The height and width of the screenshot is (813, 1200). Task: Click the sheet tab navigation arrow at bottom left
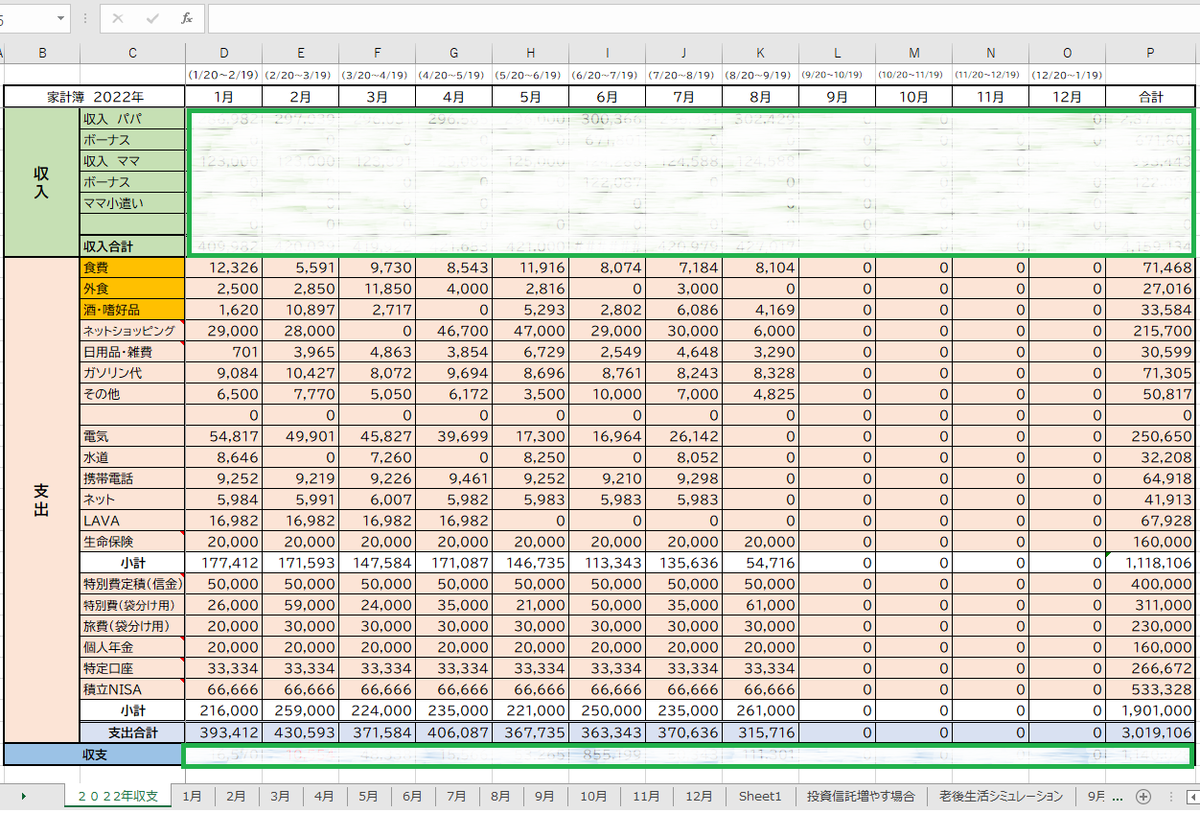[23, 797]
